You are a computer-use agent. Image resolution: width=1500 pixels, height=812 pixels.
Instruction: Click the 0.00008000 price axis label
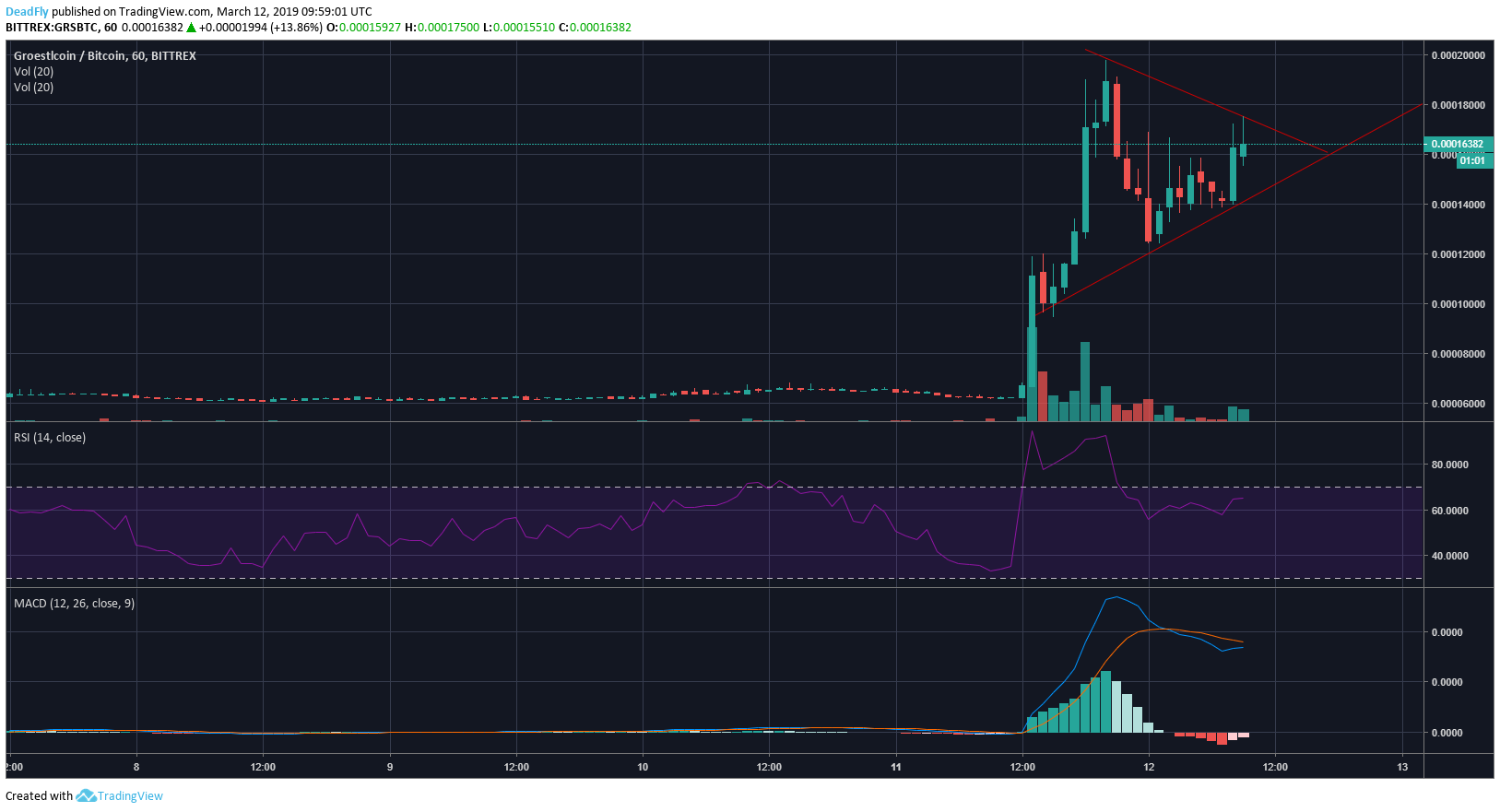point(1458,354)
